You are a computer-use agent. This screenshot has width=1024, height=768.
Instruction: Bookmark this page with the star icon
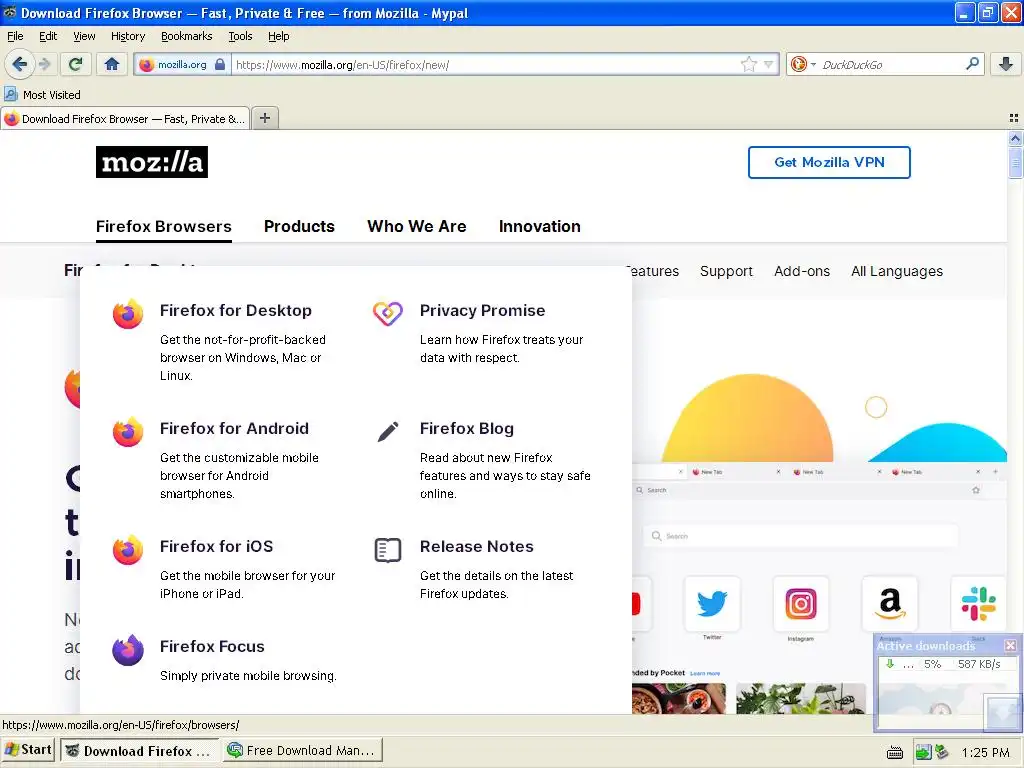tap(748, 64)
